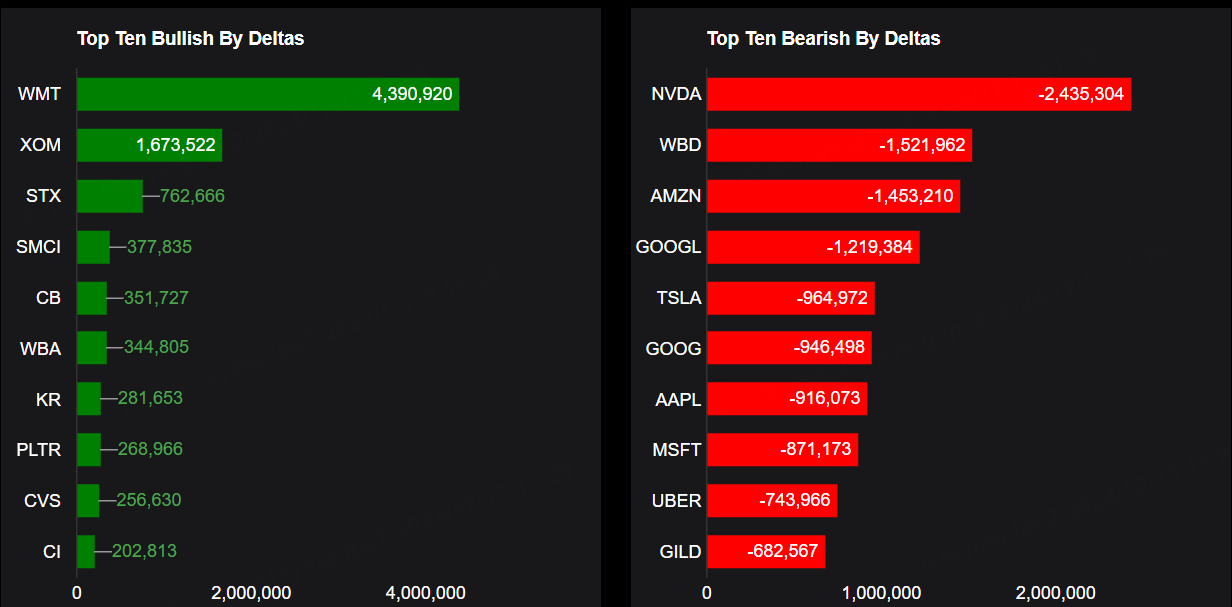This screenshot has width=1232, height=607.
Task: Click the SMCI green bar
Action: pyautogui.click(x=93, y=247)
